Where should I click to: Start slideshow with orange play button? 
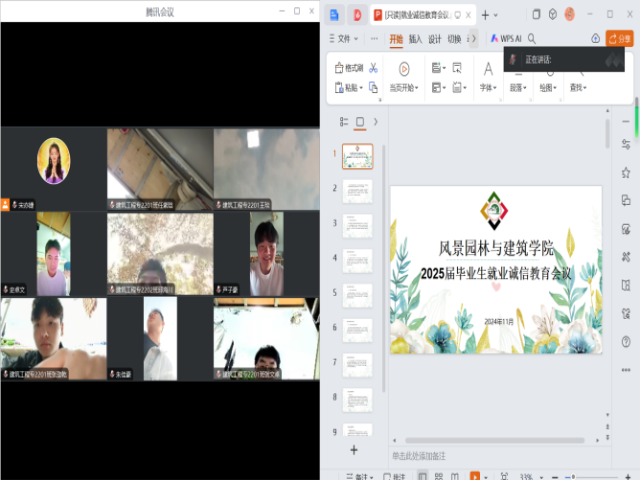[x=473, y=476]
